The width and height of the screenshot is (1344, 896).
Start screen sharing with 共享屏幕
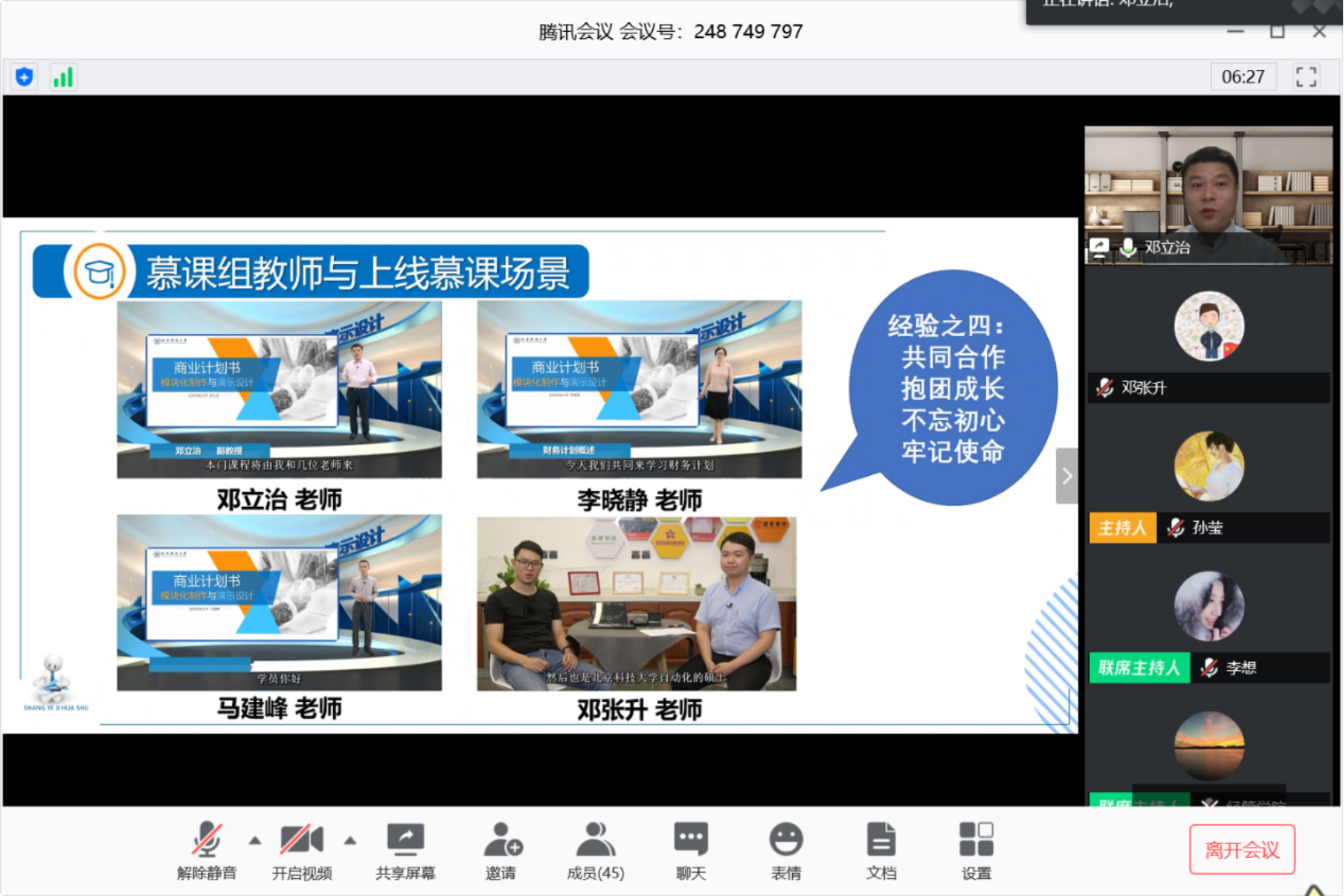click(405, 846)
